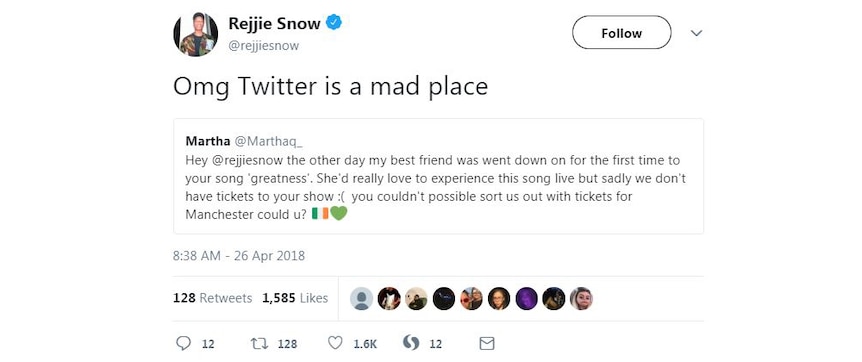Click the Storify swirl icon
Image resolution: width=862 pixels, height=362 pixels.
(x=411, y=343)
